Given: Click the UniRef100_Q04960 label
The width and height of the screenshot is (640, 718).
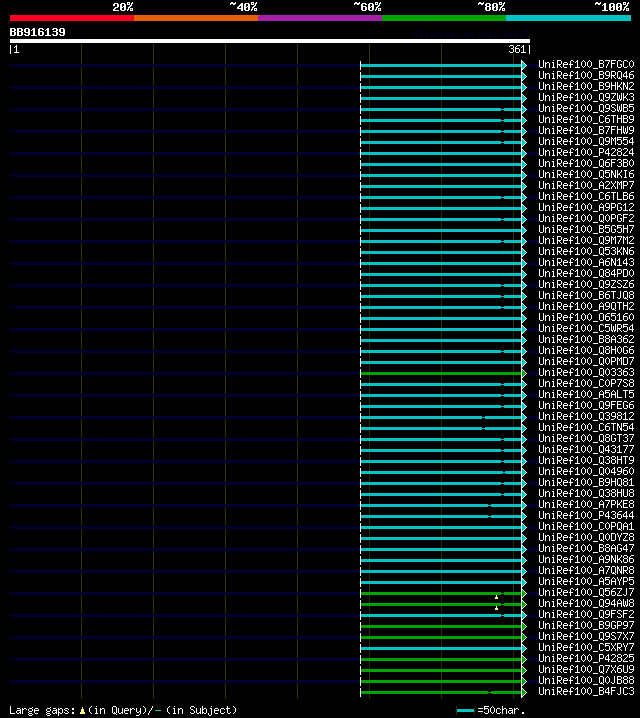Looking at the screenshot, I should (586, 471).
